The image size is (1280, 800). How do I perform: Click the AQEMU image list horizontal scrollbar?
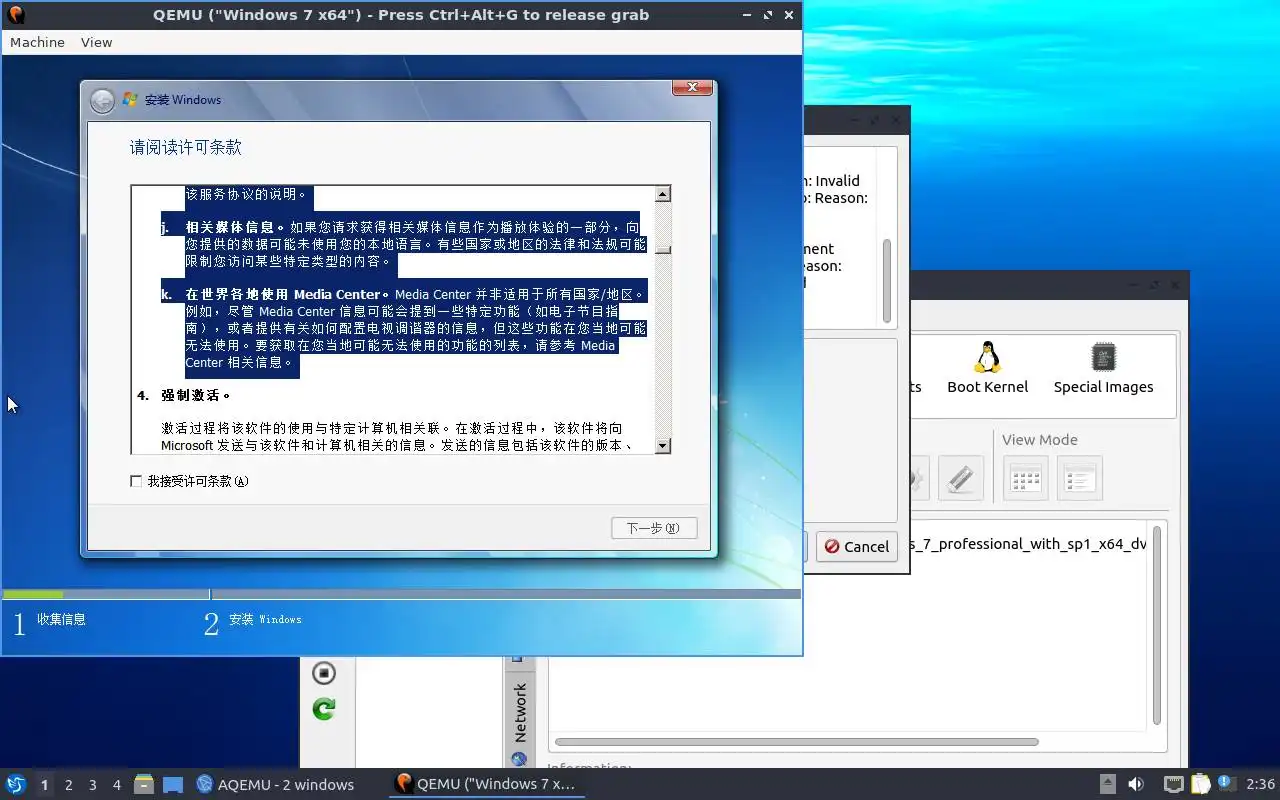[x=797, y=742]
